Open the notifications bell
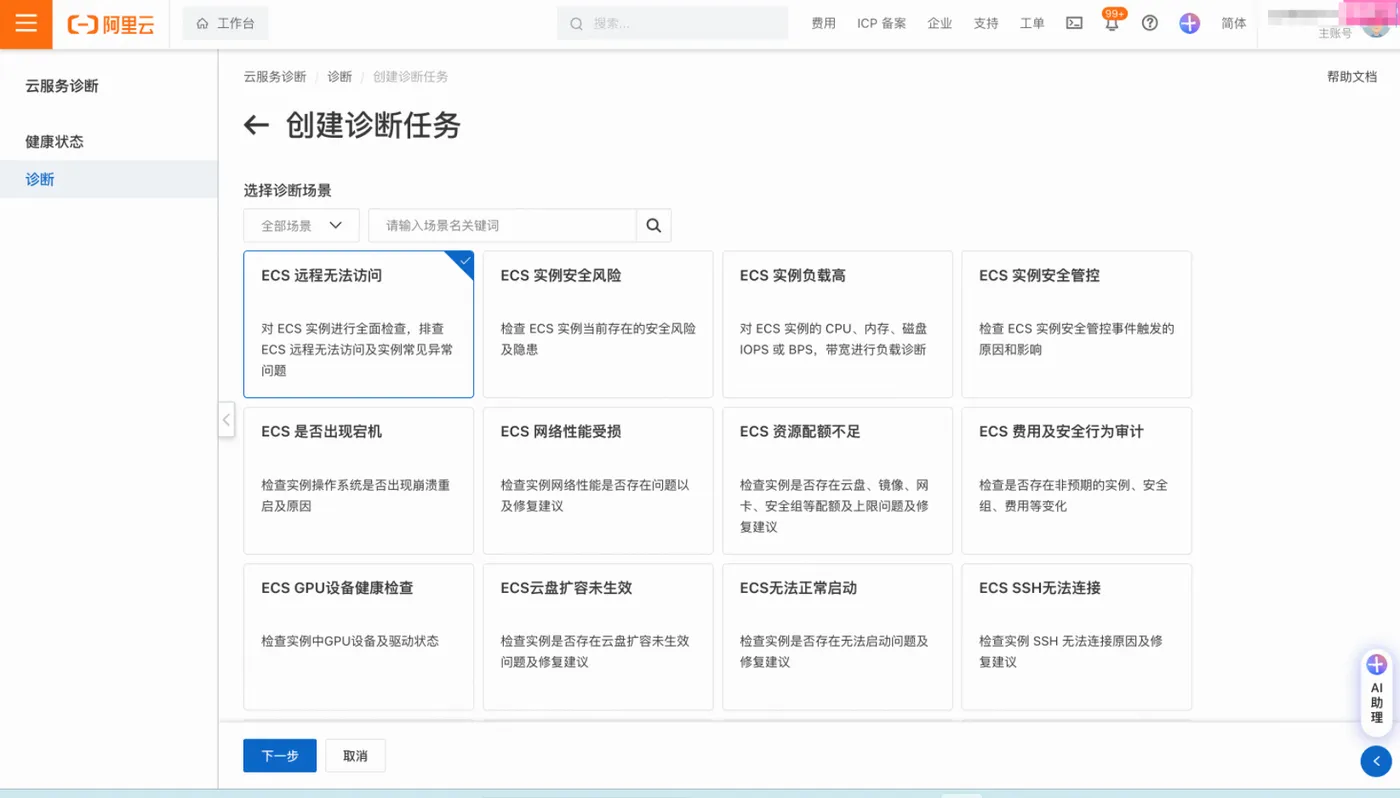Image resolution: width=1400 pixels, height=798 pixels. (1112, 23)
